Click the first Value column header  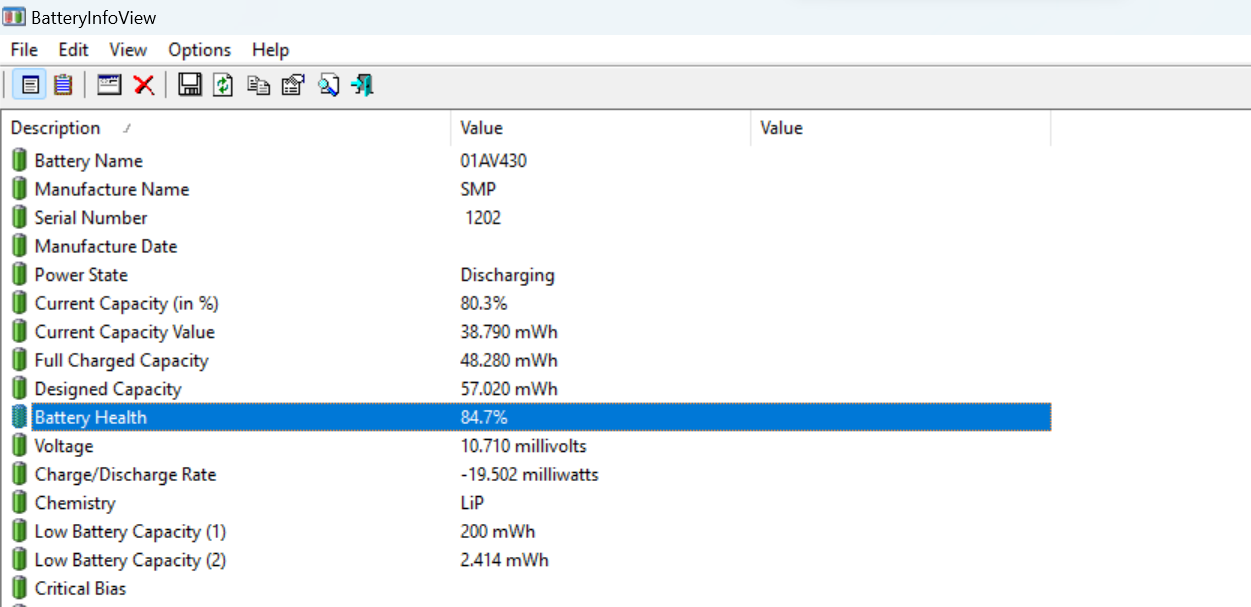click(x=600, y=128)
